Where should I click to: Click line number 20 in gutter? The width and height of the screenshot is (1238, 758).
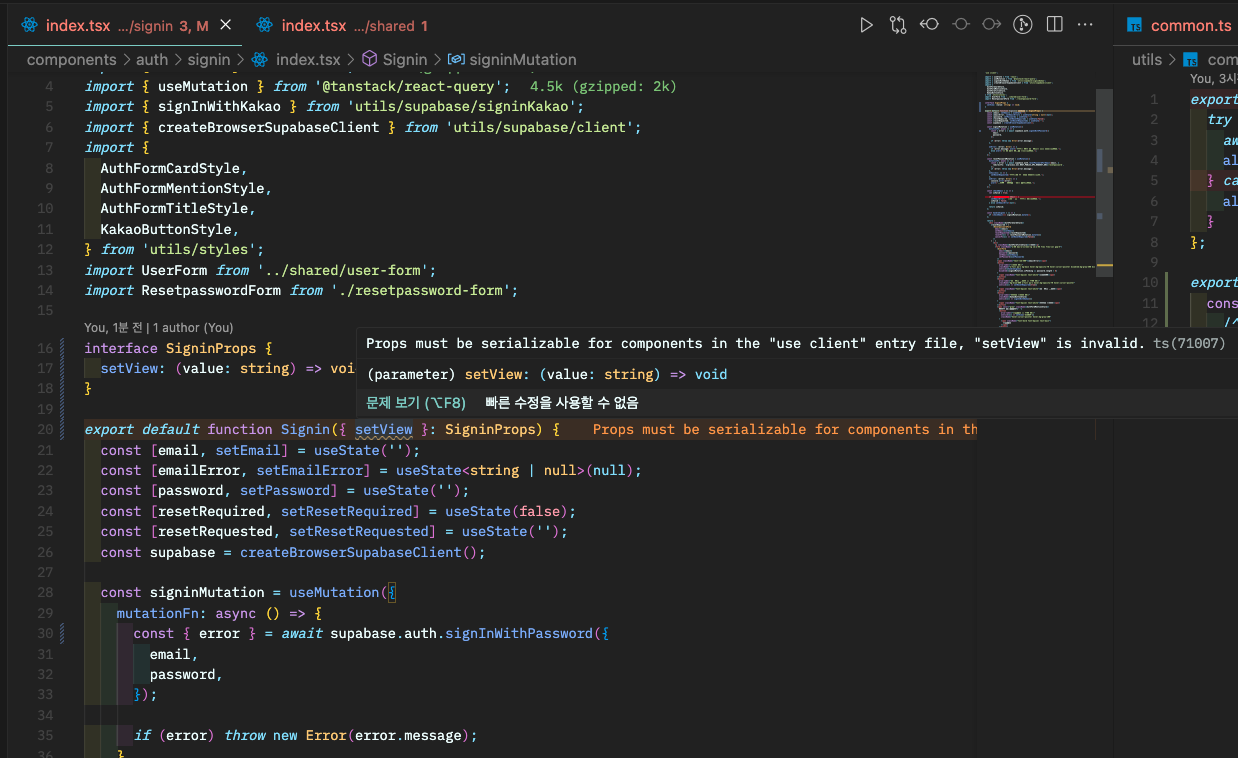click(x=44, y=429)
